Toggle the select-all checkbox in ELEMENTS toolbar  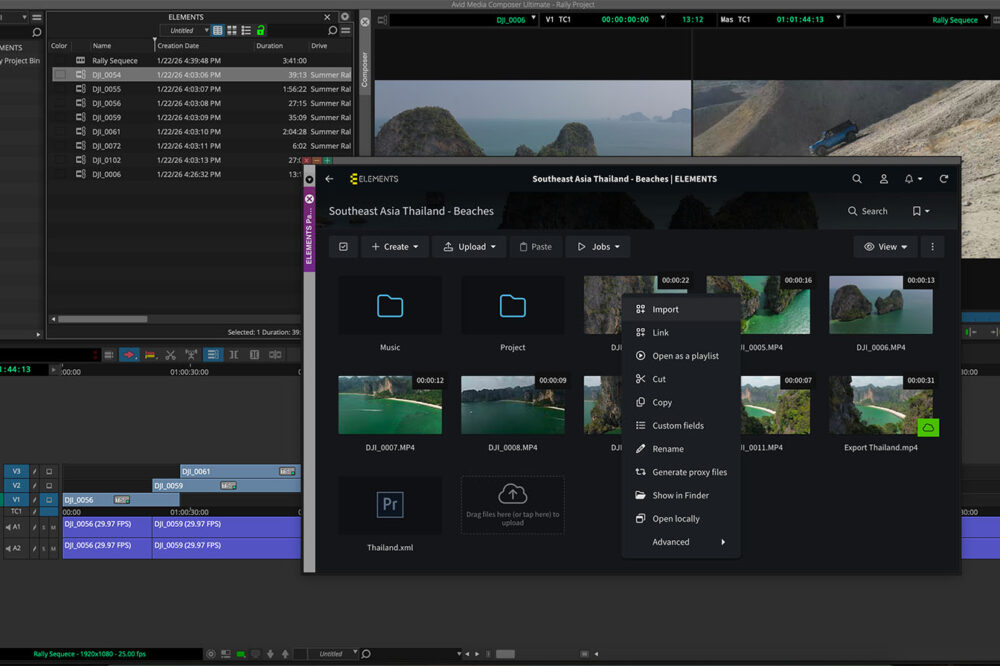tap(343, 247)
